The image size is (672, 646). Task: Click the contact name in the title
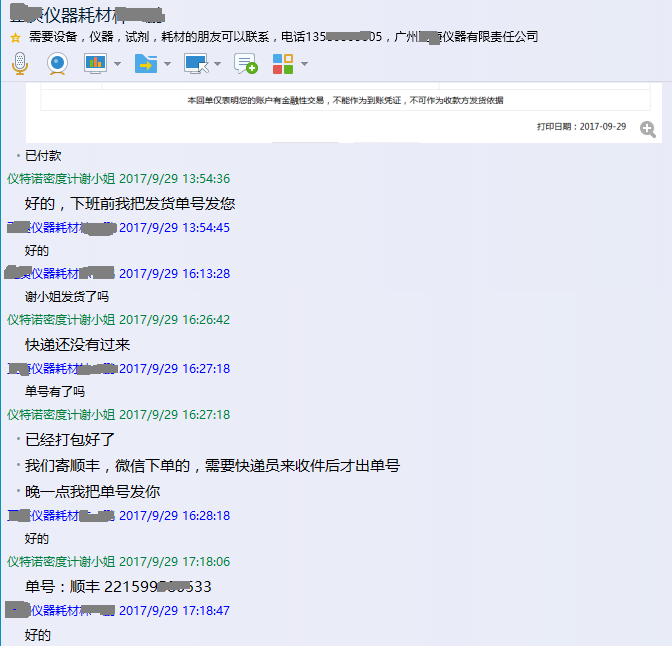click(86, 14)
